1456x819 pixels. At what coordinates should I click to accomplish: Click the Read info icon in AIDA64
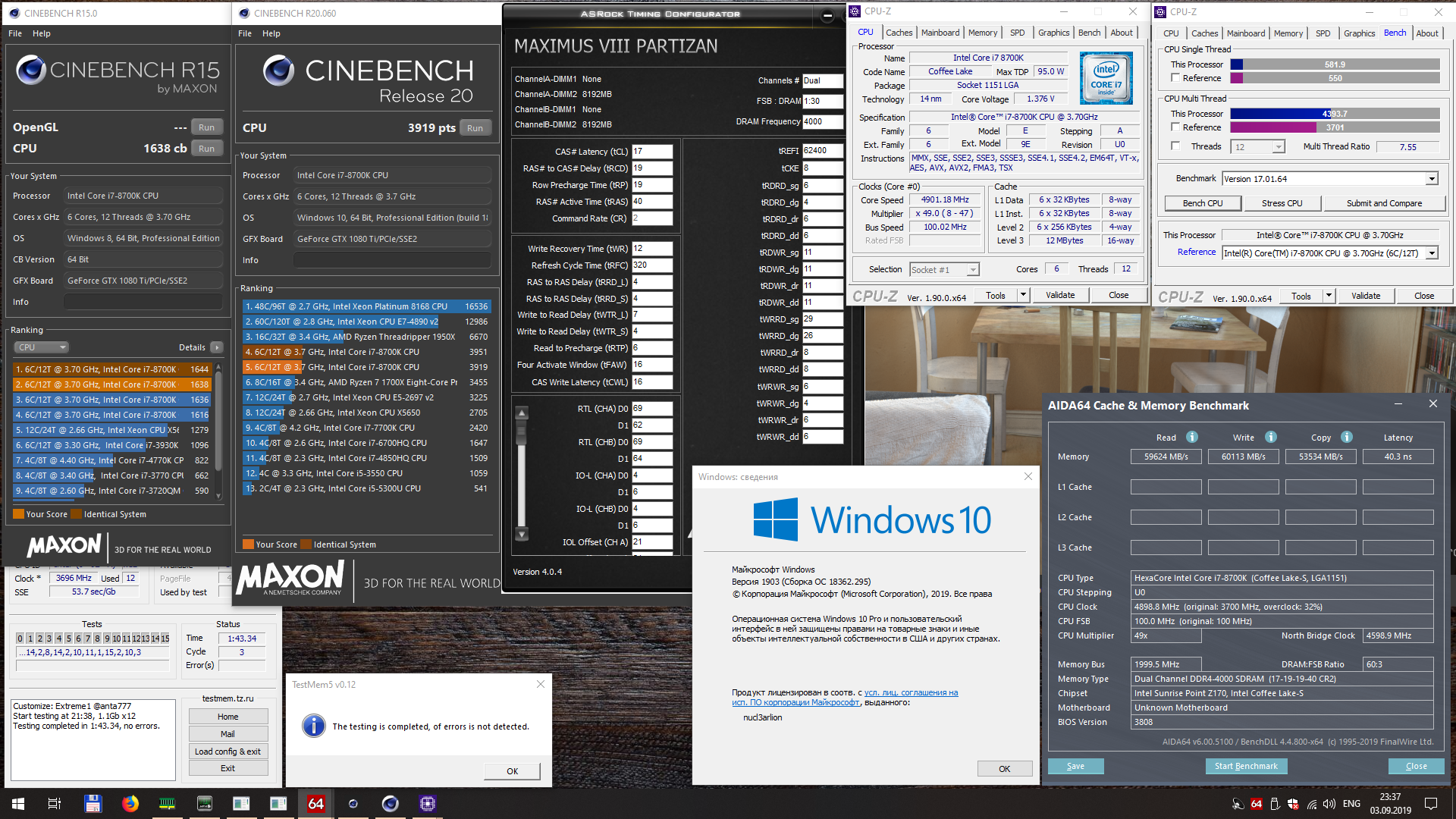pos(1192,437)
